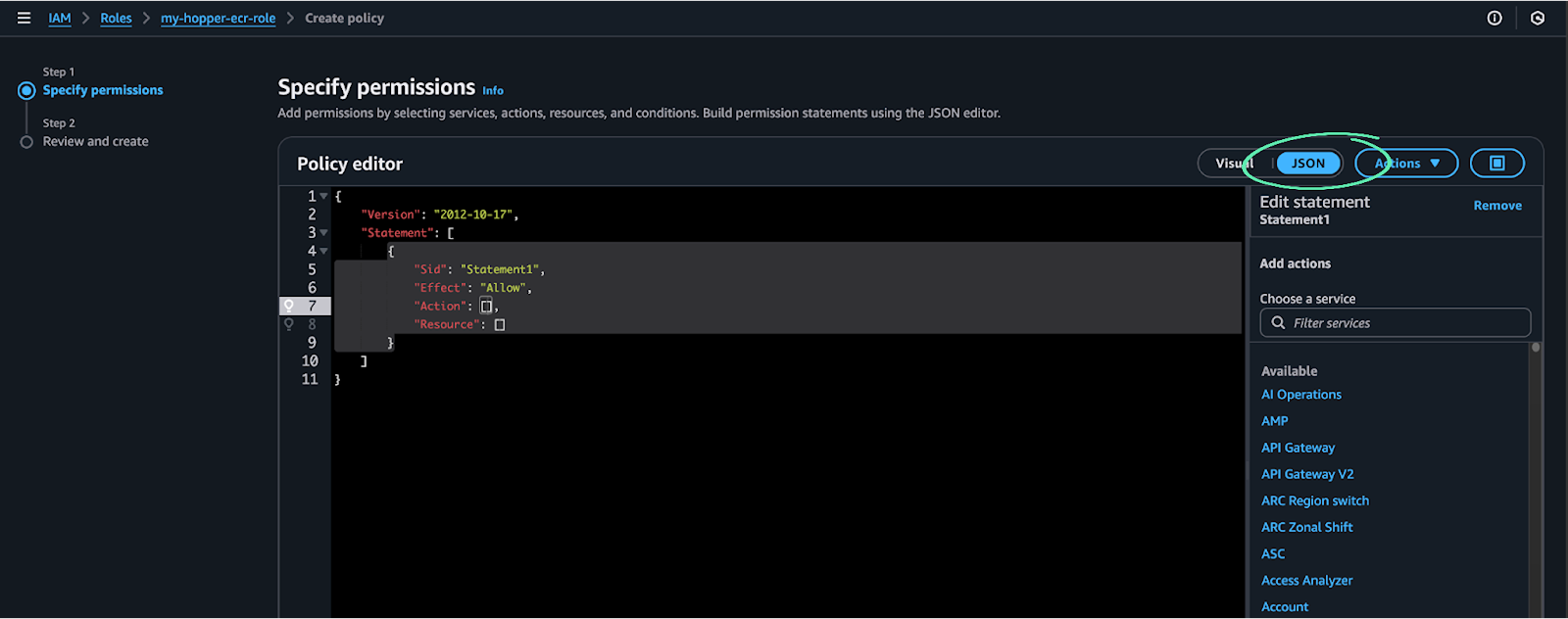Select Access Analyzer service
The image size is (1568, 619).
1306,580
